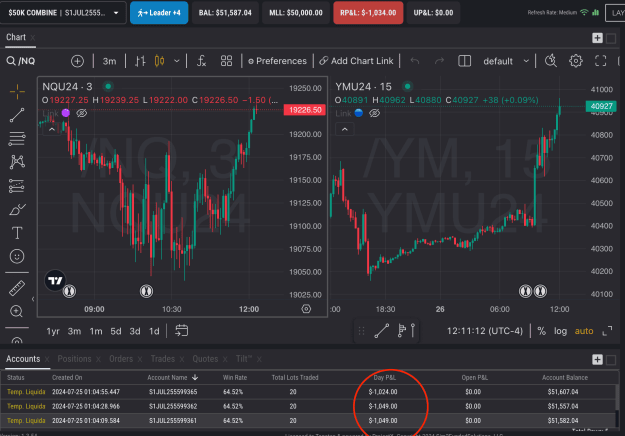Set range to 1yr
The image size is (625, 436).
coord(53,331)
